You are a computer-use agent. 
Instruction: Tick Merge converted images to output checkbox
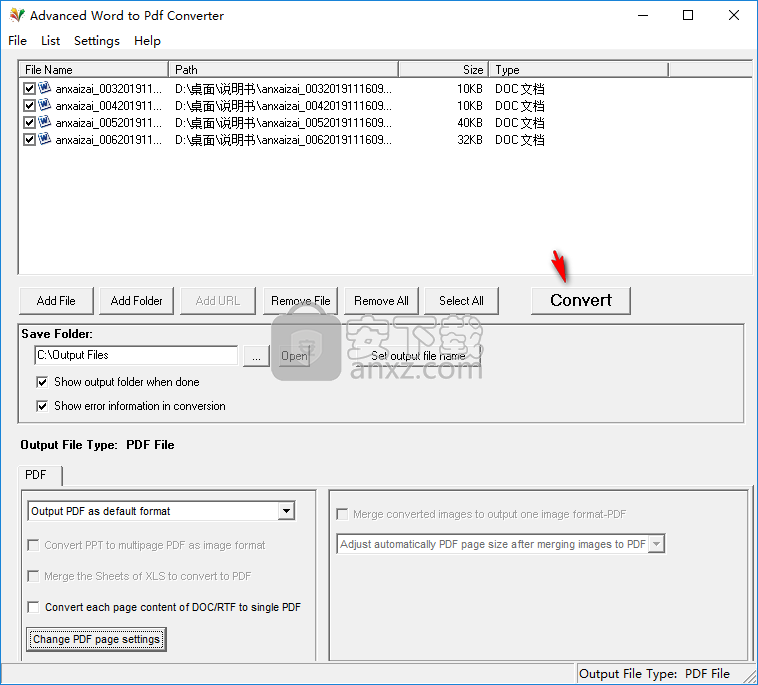342,514
